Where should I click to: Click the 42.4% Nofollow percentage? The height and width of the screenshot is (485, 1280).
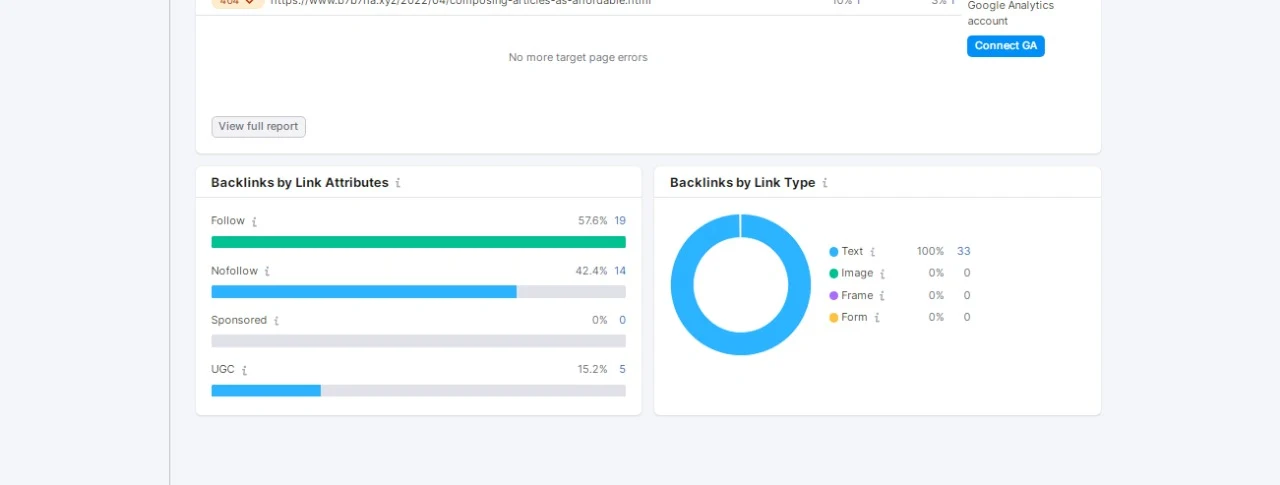point(591,271)
